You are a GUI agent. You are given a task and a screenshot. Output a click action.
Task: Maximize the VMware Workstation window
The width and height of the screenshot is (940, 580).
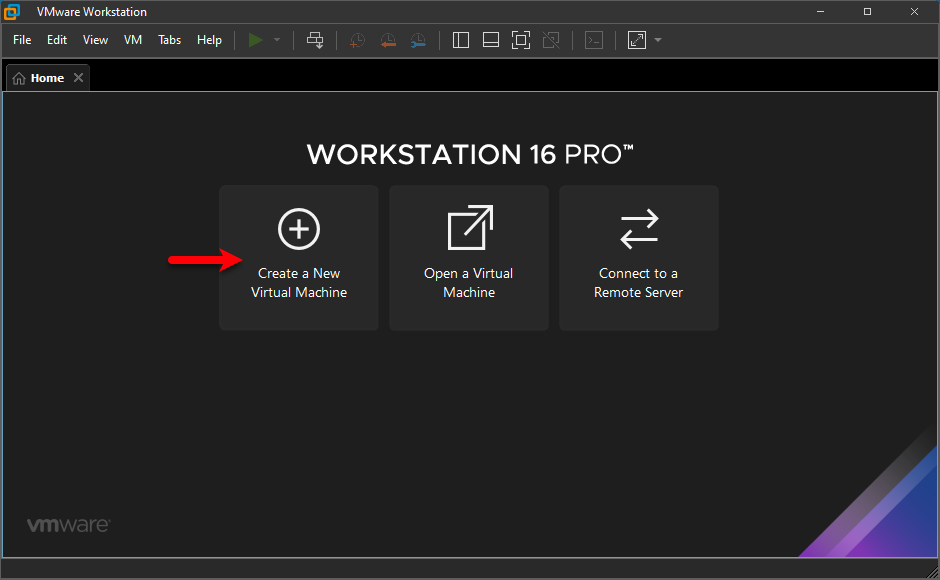tap(867, 11)
